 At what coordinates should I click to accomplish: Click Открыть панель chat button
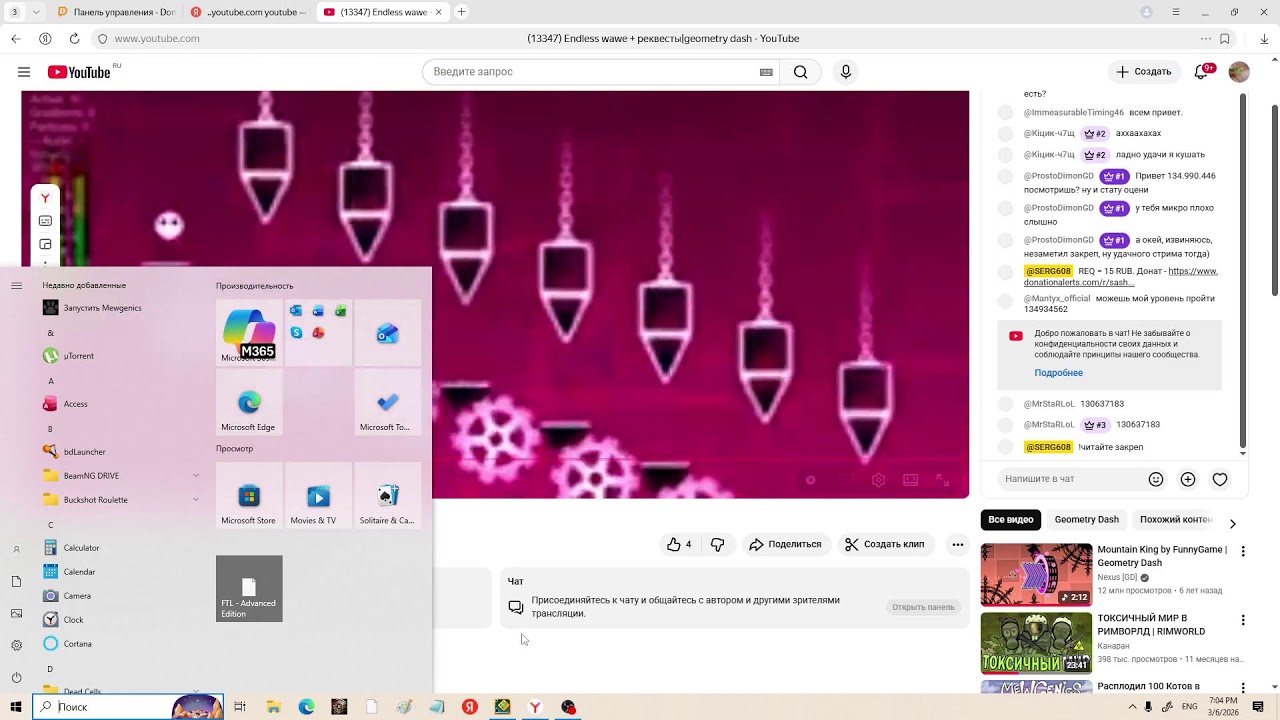[x=923, y=607]
